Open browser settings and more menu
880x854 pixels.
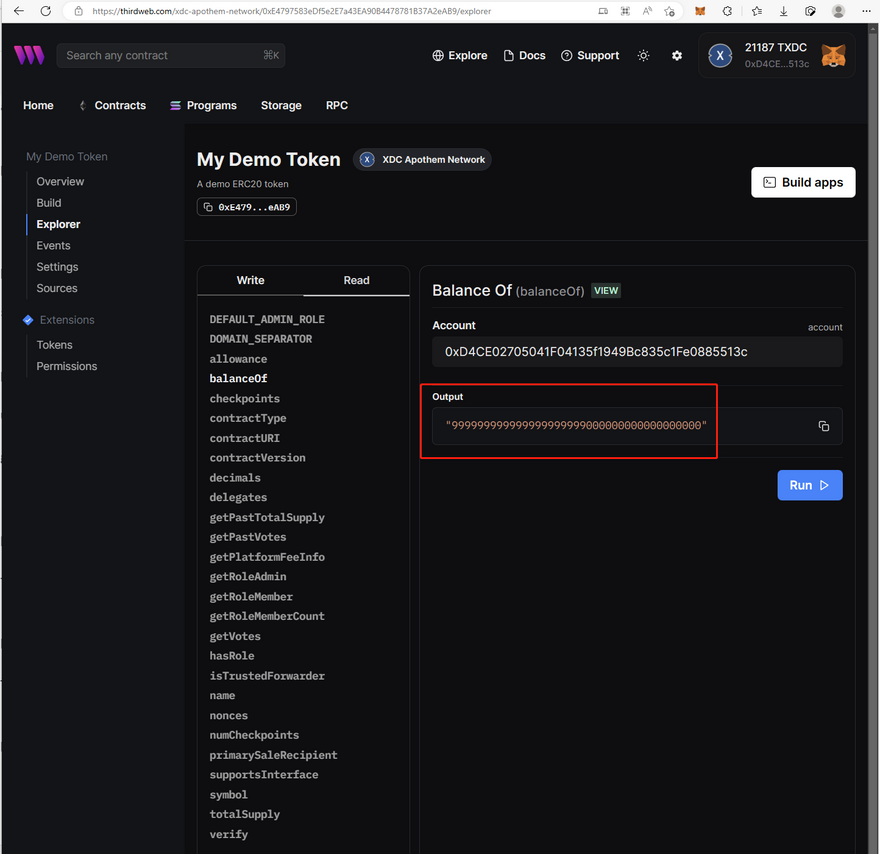(864, 11)
